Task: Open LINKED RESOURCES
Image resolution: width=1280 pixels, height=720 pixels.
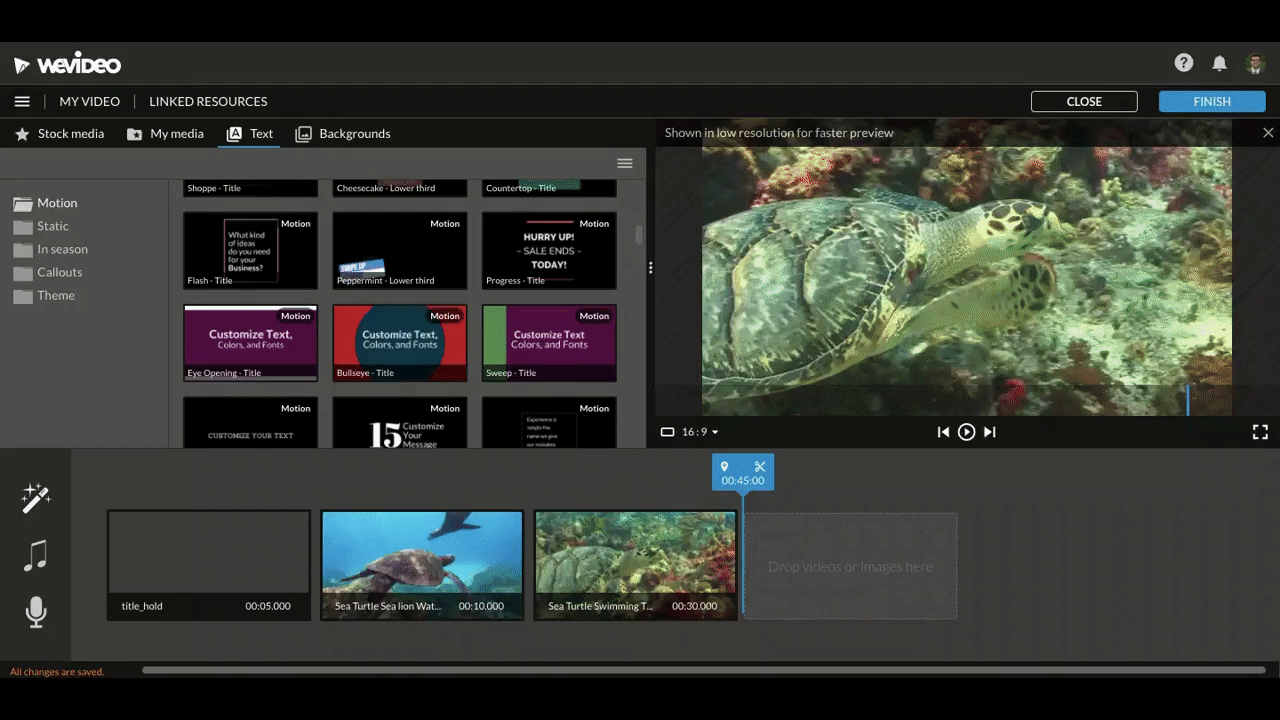Action: 208,101
